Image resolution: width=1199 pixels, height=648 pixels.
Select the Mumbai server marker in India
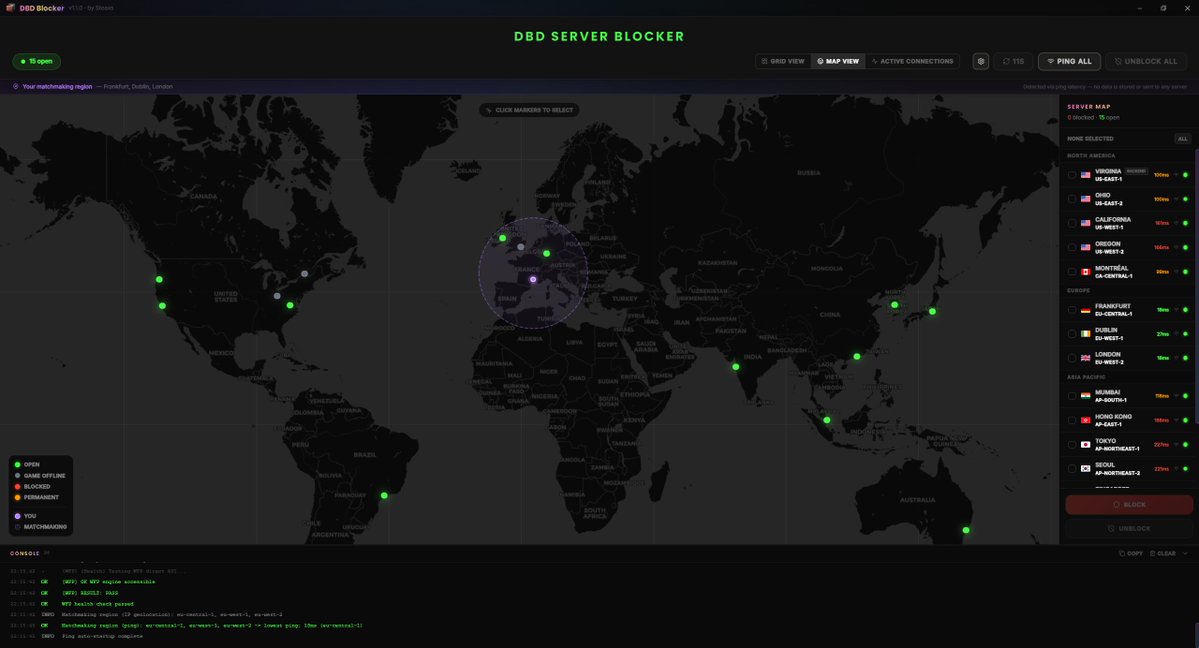(x=736, y=367)
